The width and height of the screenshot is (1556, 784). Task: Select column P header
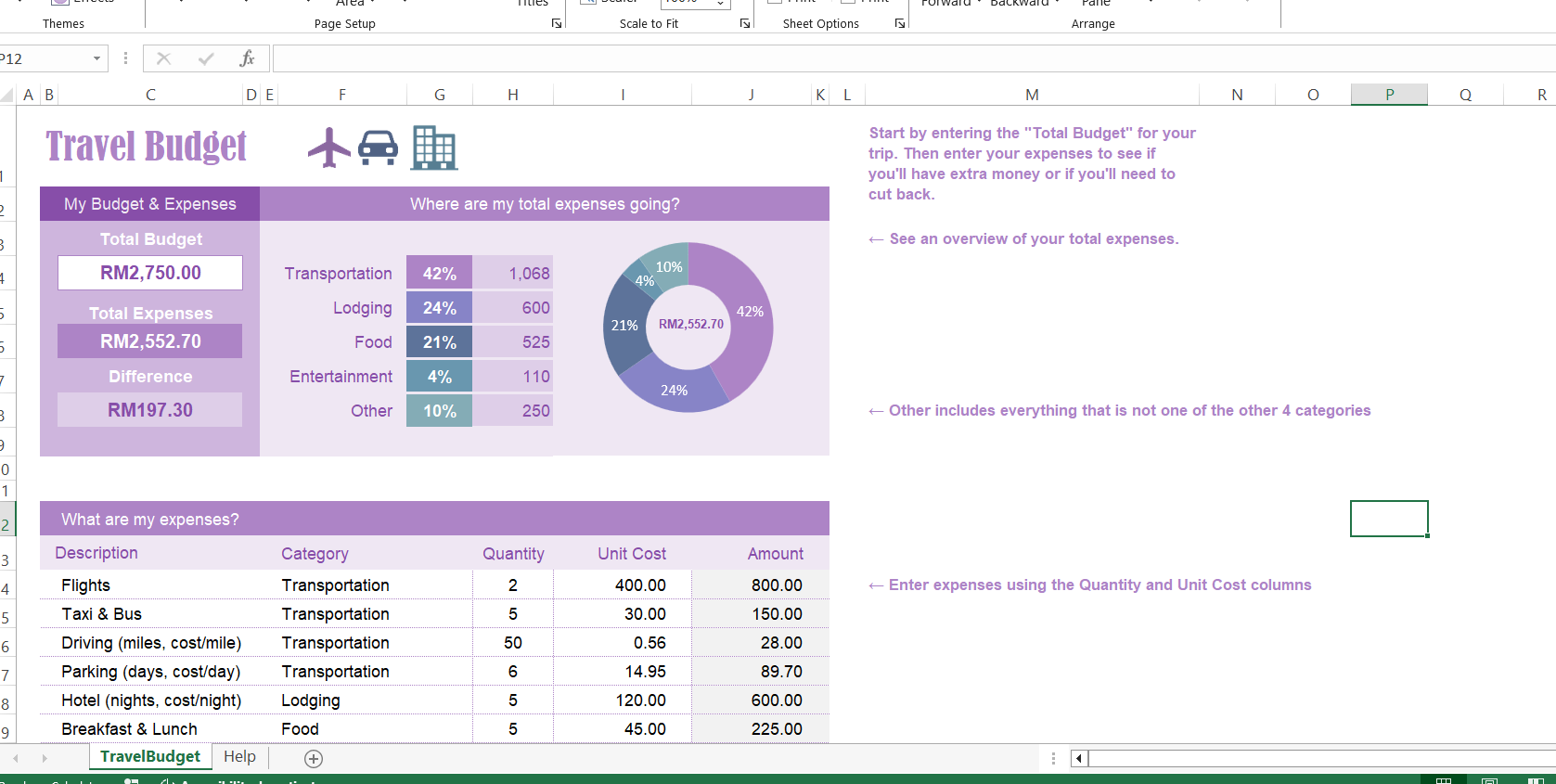point(1389,95)
